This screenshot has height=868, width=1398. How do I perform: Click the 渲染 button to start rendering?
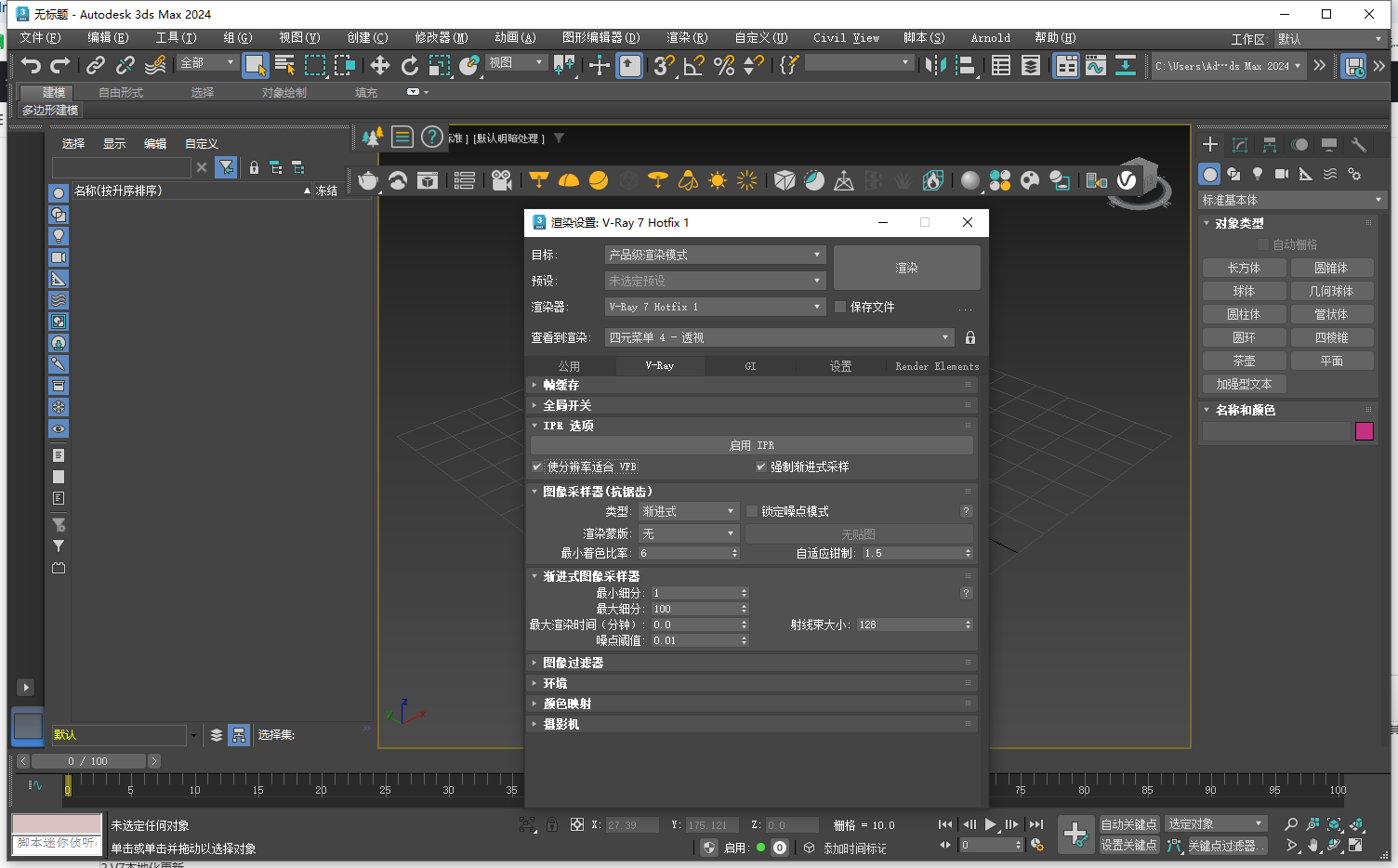pyautogui.click(x=906, y=268)
